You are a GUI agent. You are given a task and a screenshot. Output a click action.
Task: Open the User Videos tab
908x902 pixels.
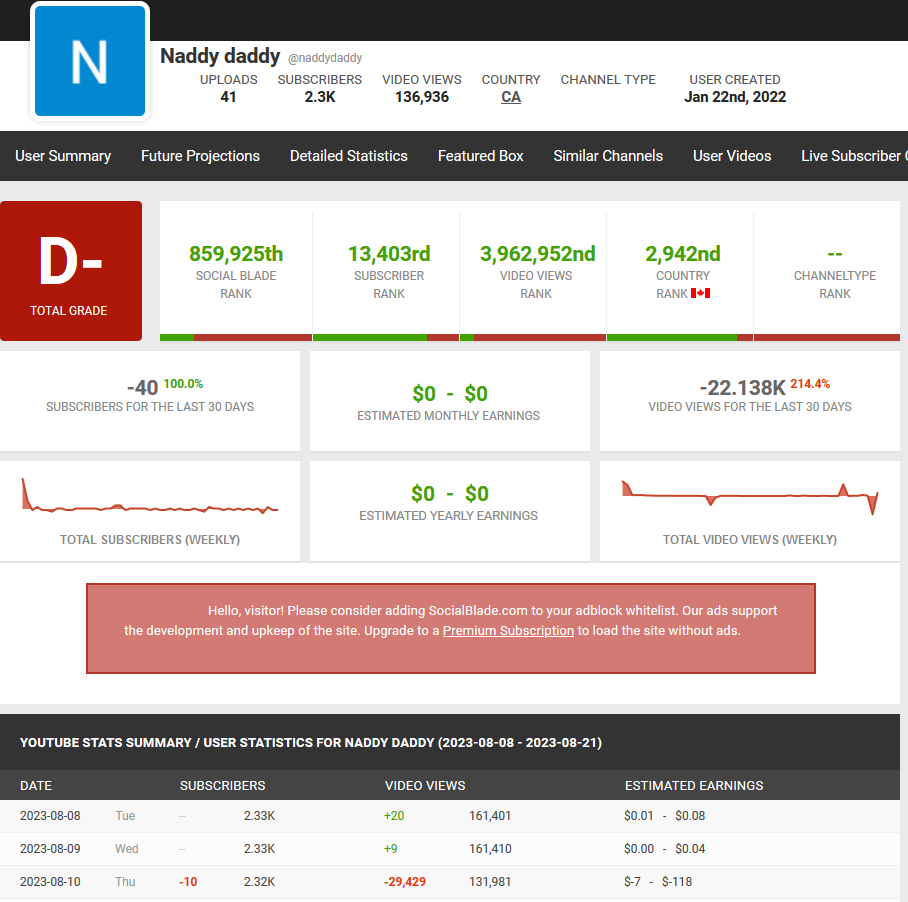pos(732,156)
